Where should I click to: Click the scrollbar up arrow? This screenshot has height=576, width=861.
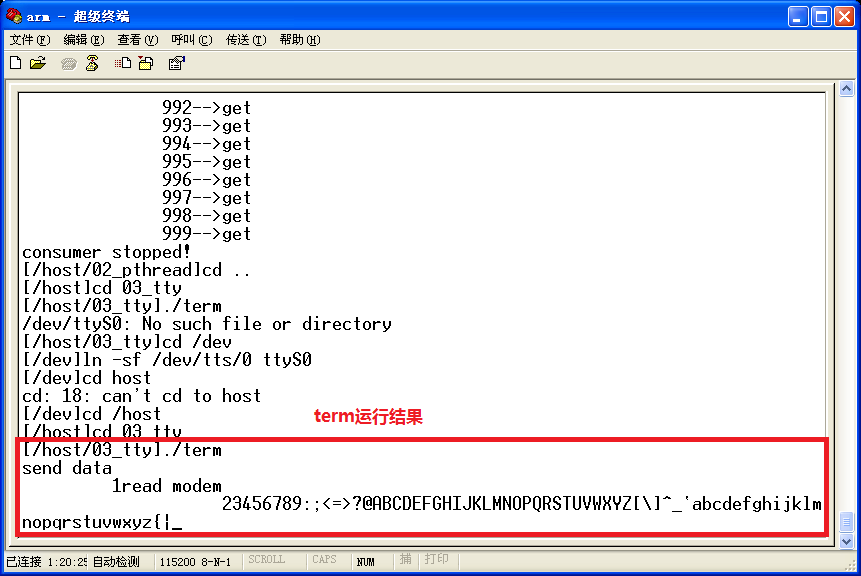[x=846, y=89]
